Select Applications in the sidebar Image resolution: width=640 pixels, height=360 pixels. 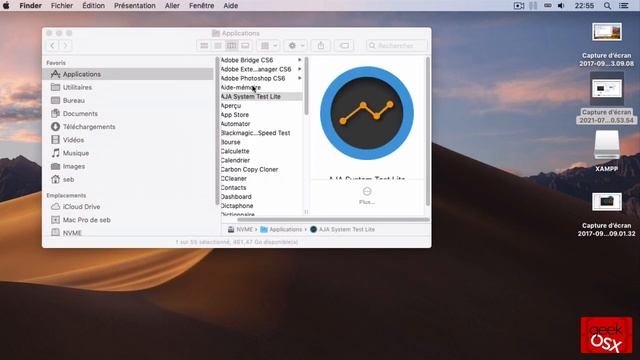[x=128, y=74]
